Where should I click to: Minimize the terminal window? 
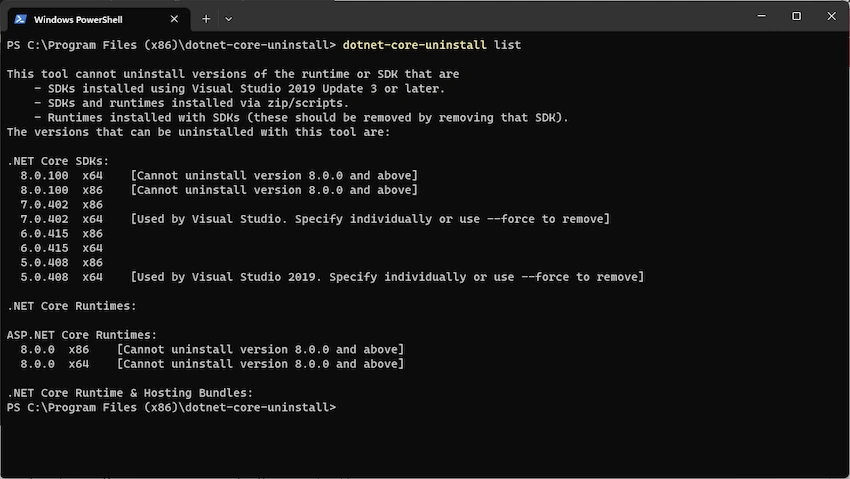(x=762, y=16)
